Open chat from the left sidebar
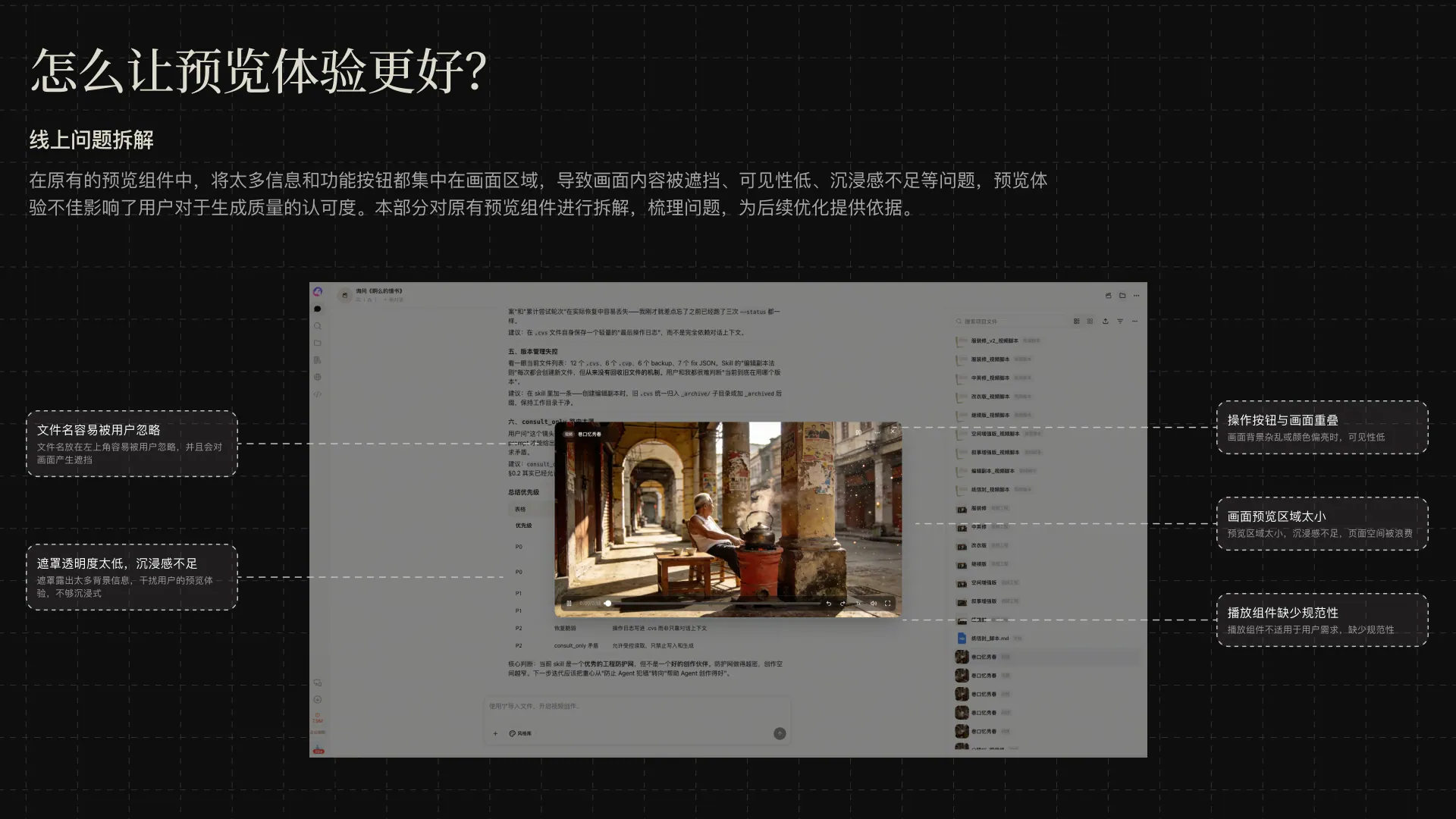1456x819 pixels. coord(318,309)
